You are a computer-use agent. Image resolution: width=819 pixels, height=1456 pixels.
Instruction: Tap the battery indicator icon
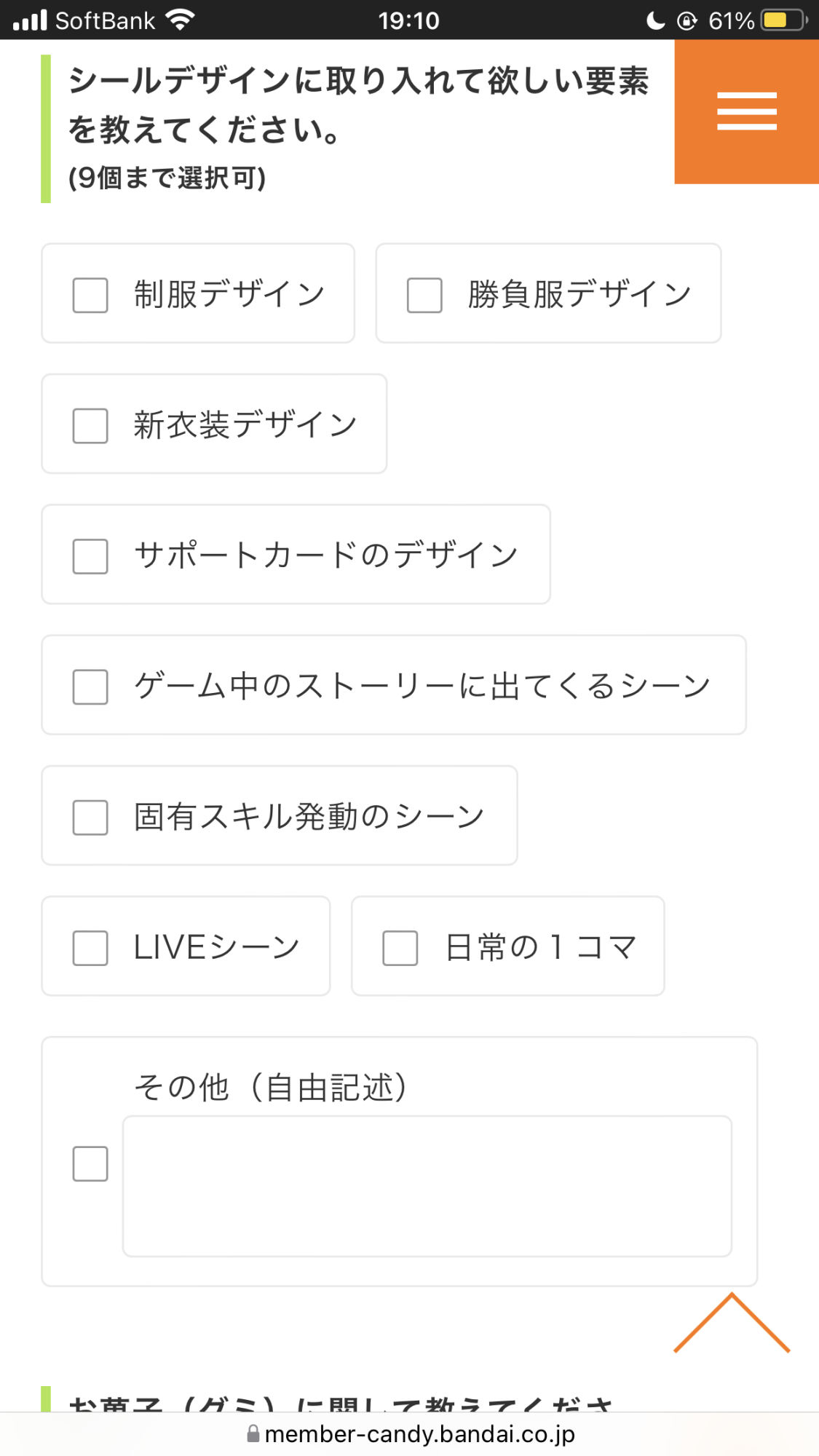783,20
